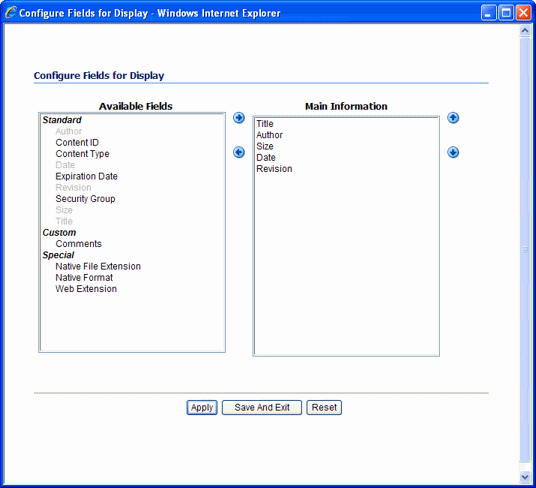Maximize the Internet Explorer window
This screenshot has height=488, width=536.
[x=506, y=13]
